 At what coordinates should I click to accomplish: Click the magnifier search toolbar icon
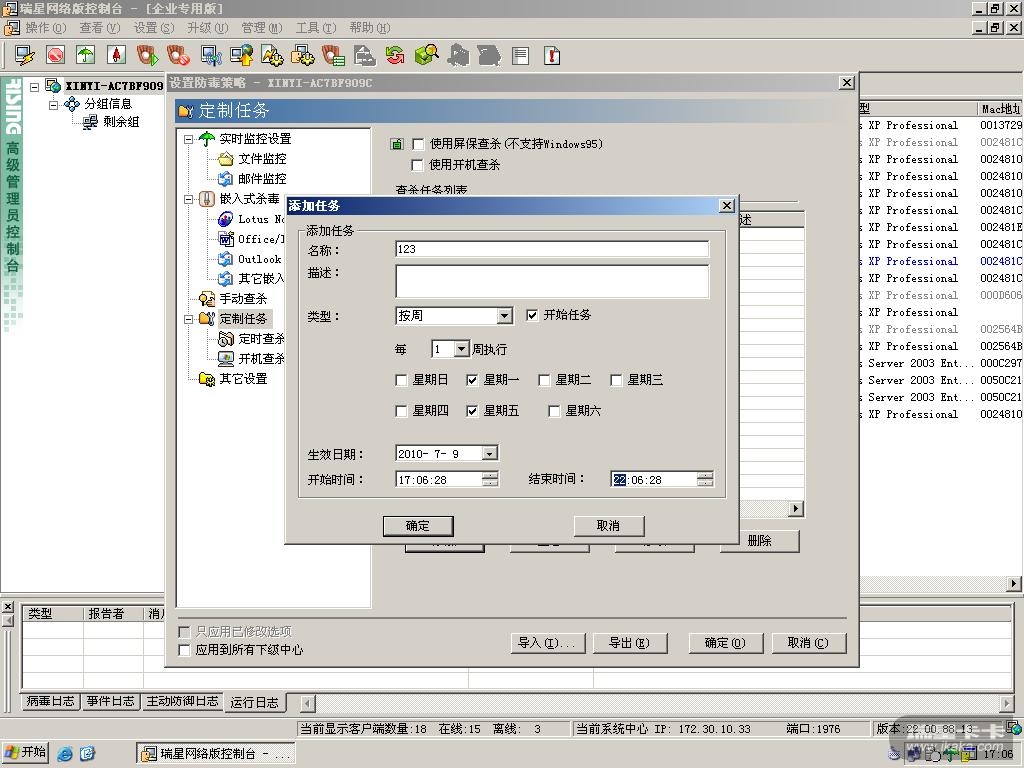pos(426,55)
